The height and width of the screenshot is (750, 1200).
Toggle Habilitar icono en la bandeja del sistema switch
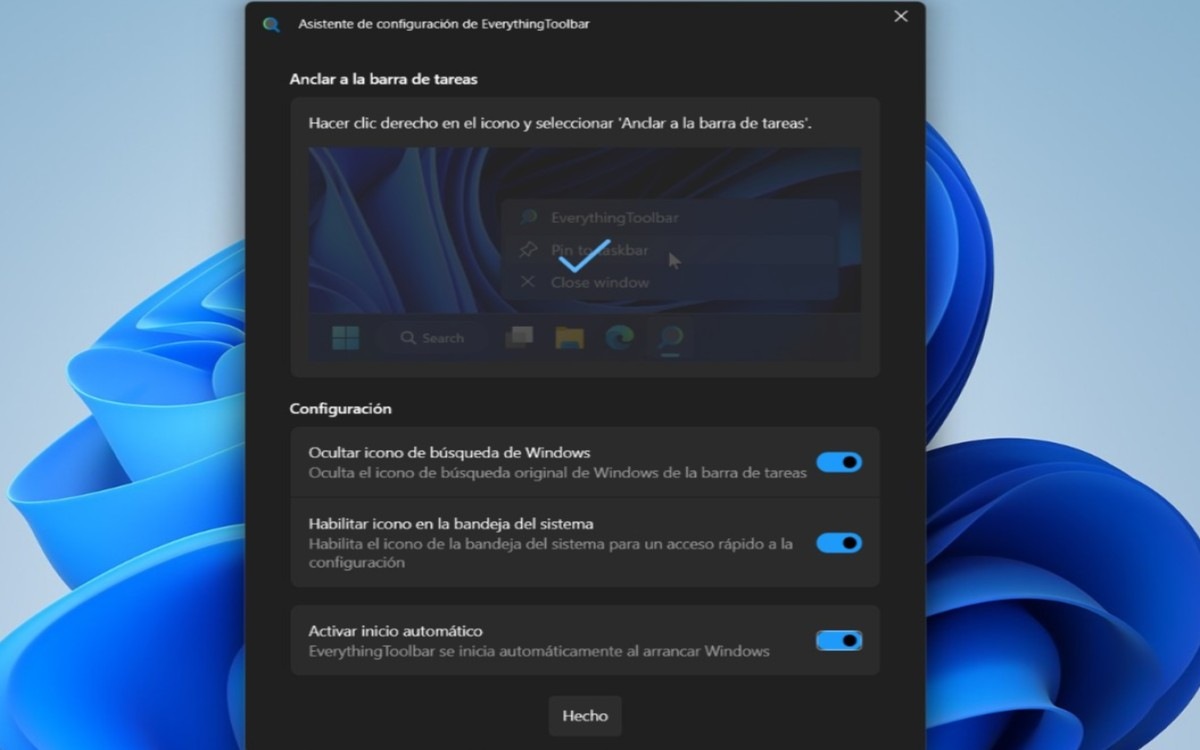[x=839, y=543]
